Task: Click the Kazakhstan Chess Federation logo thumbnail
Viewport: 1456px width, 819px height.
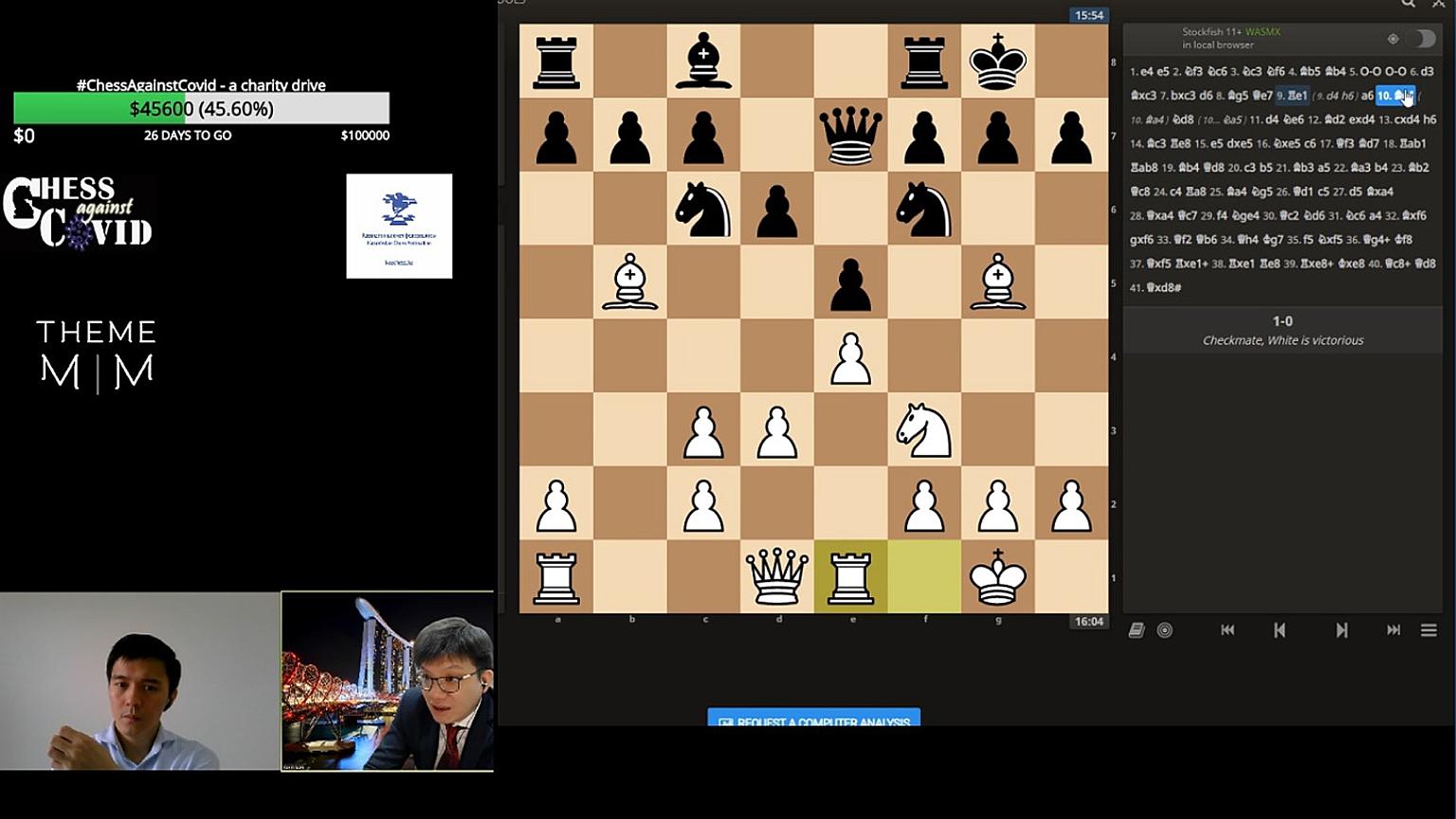Action: pos(399,226)
